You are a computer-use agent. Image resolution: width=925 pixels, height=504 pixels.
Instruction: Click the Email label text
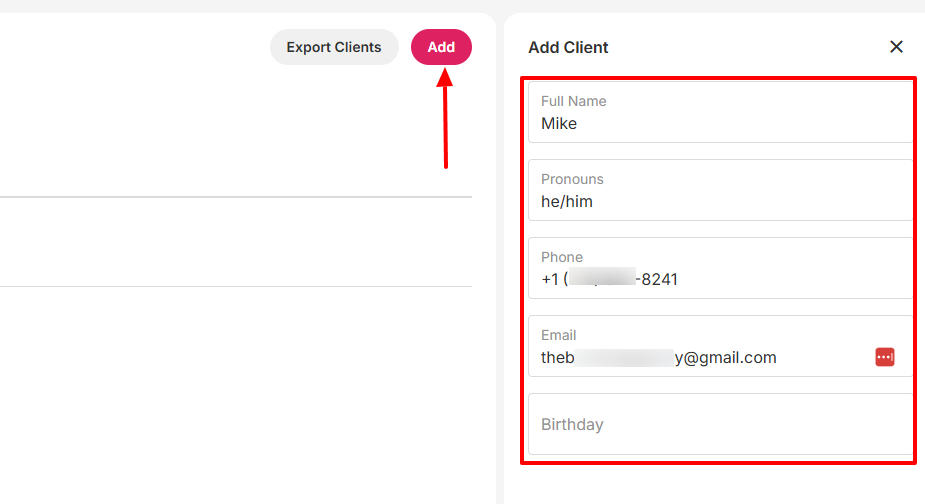click(559, 335)
